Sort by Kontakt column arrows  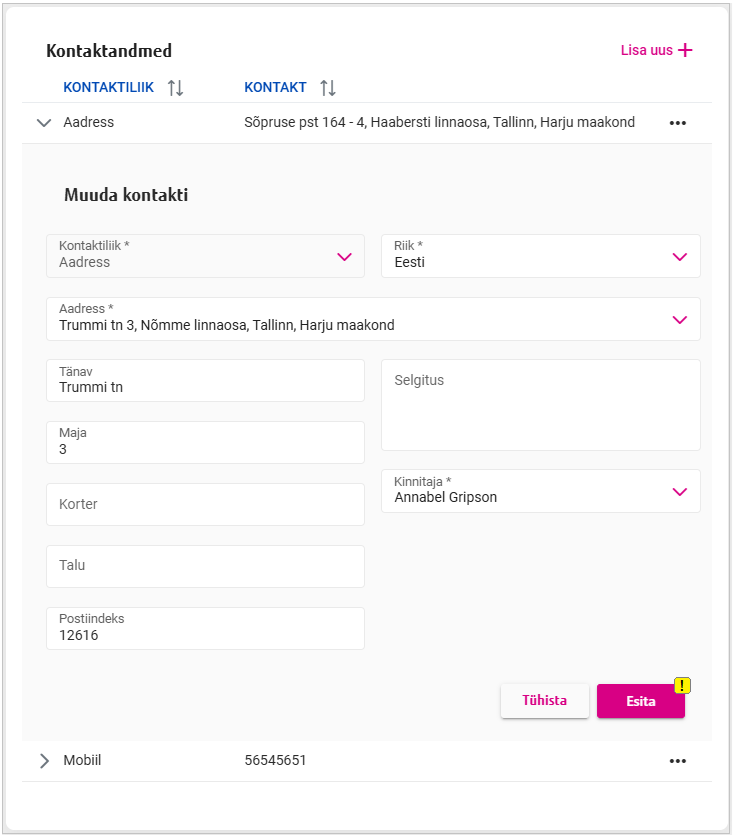point(328,87)
